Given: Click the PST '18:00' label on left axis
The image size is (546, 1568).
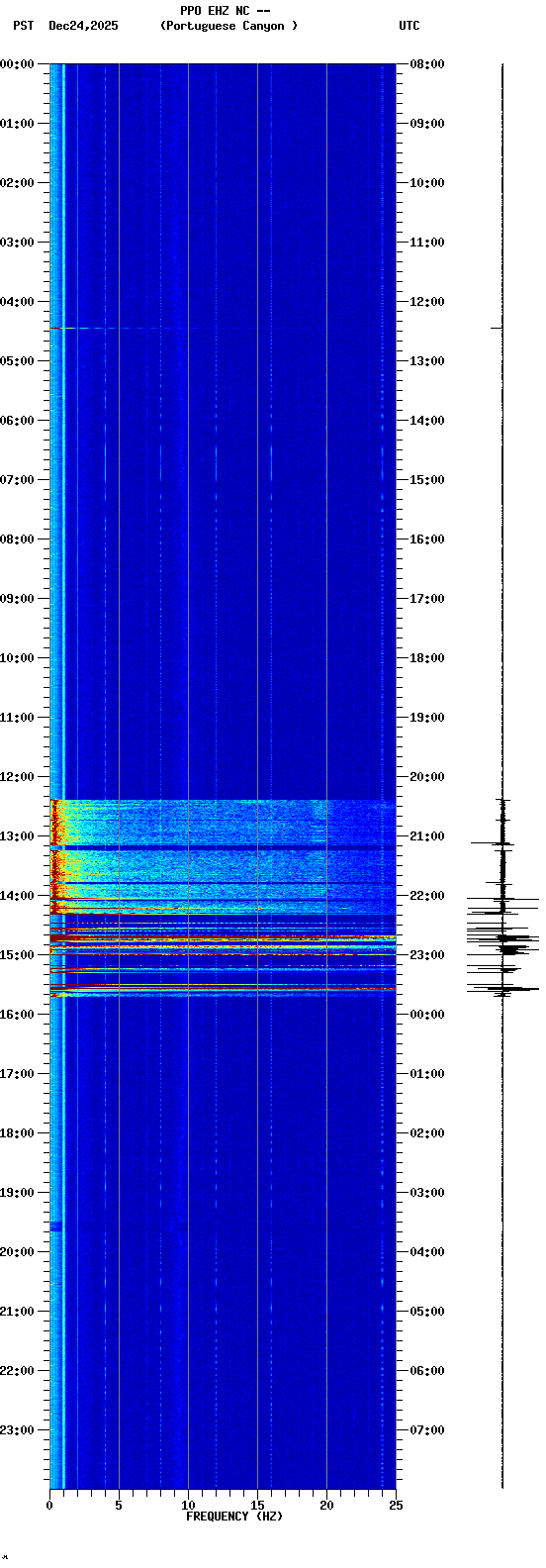Looking at the screenshot, I should (17, 1133).
